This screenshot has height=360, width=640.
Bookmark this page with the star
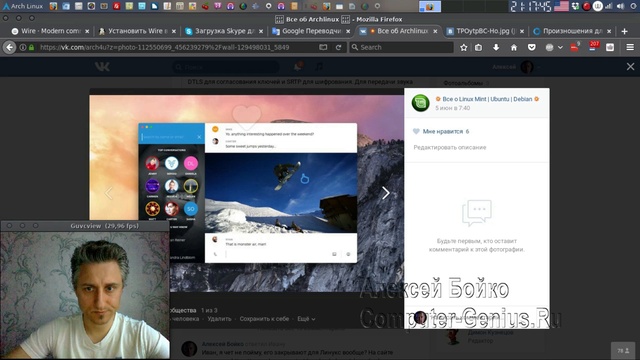(463, 47)
